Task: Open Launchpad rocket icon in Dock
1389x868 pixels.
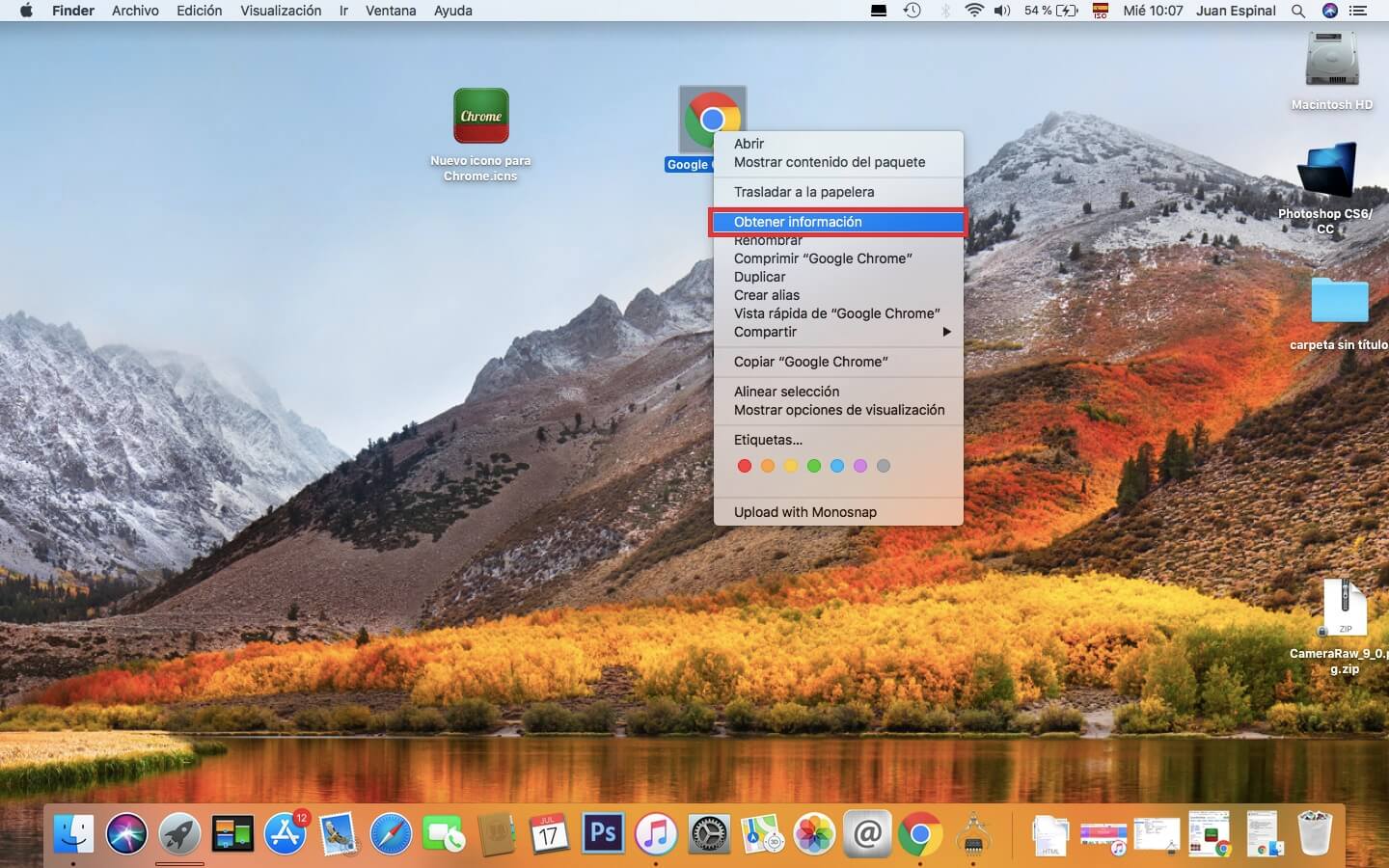Action: click(179, 833)
